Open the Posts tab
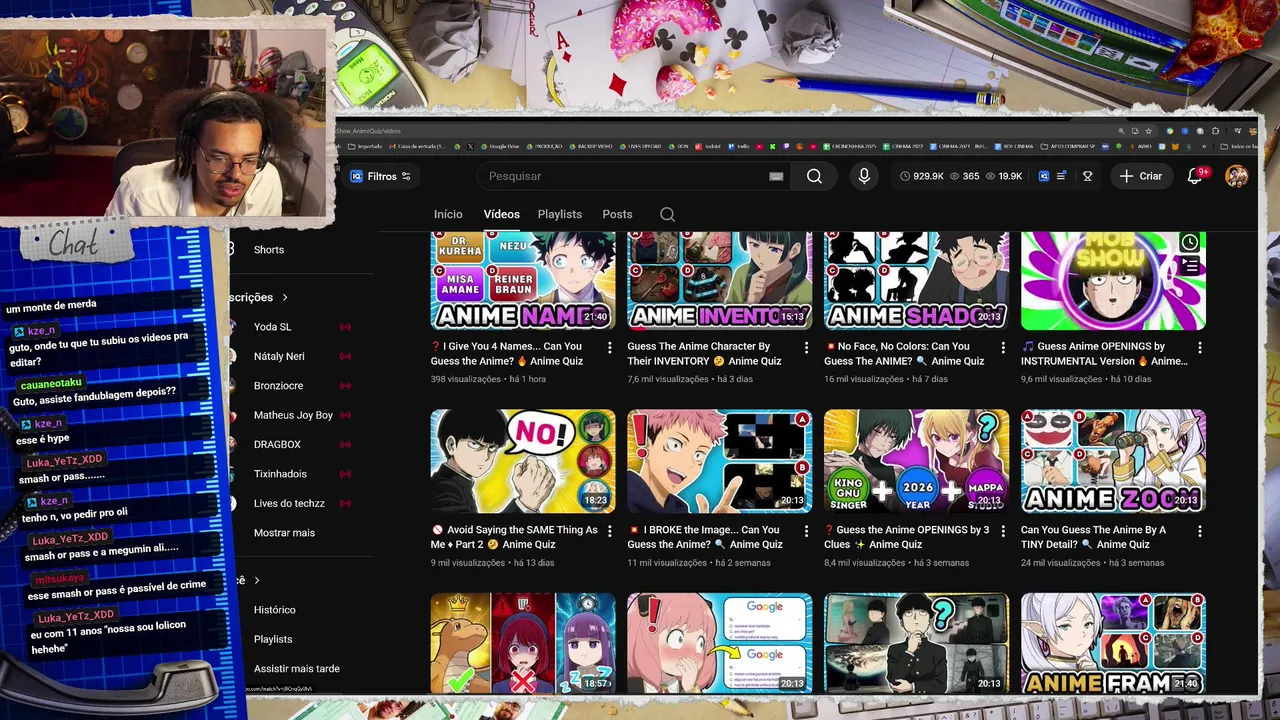The height and width of the screenshot is (720, 1280). coord(617,214)
